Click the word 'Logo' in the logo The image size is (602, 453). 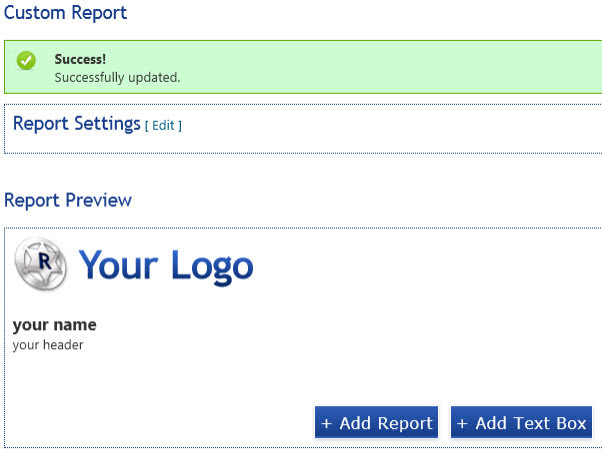click(211, 267)
